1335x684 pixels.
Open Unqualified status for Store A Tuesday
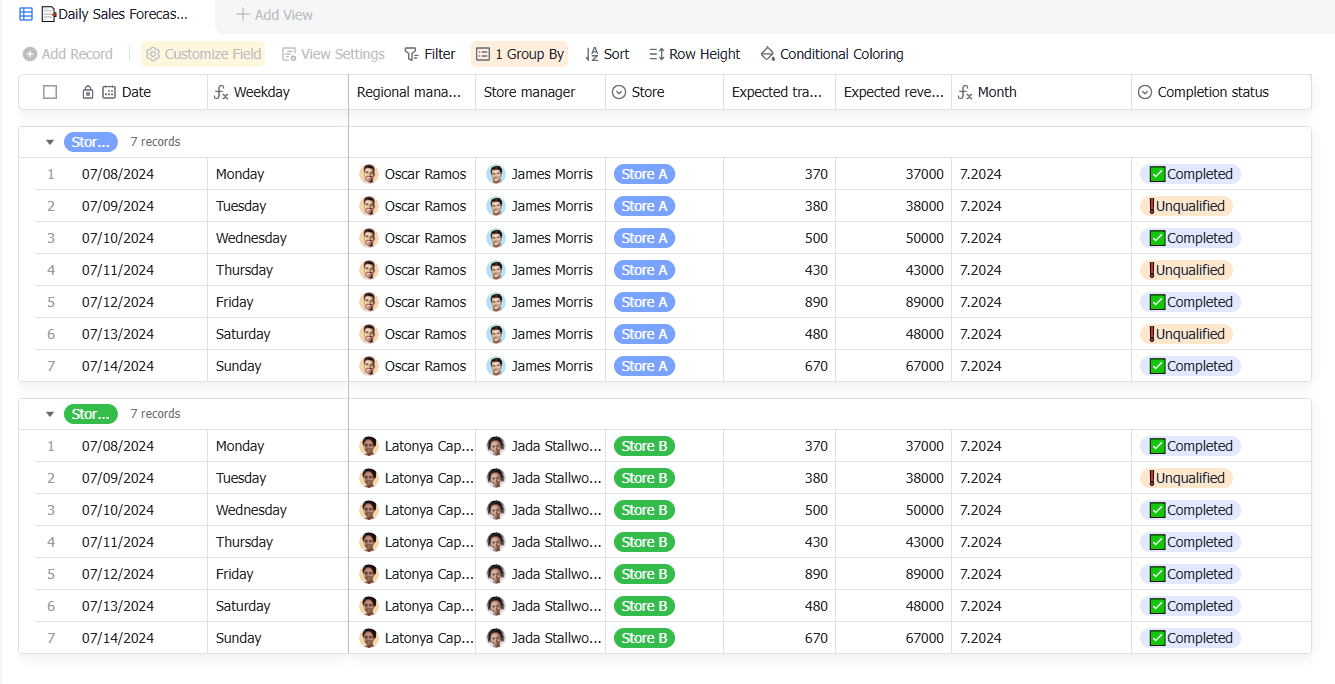(x=1186, y=206)
